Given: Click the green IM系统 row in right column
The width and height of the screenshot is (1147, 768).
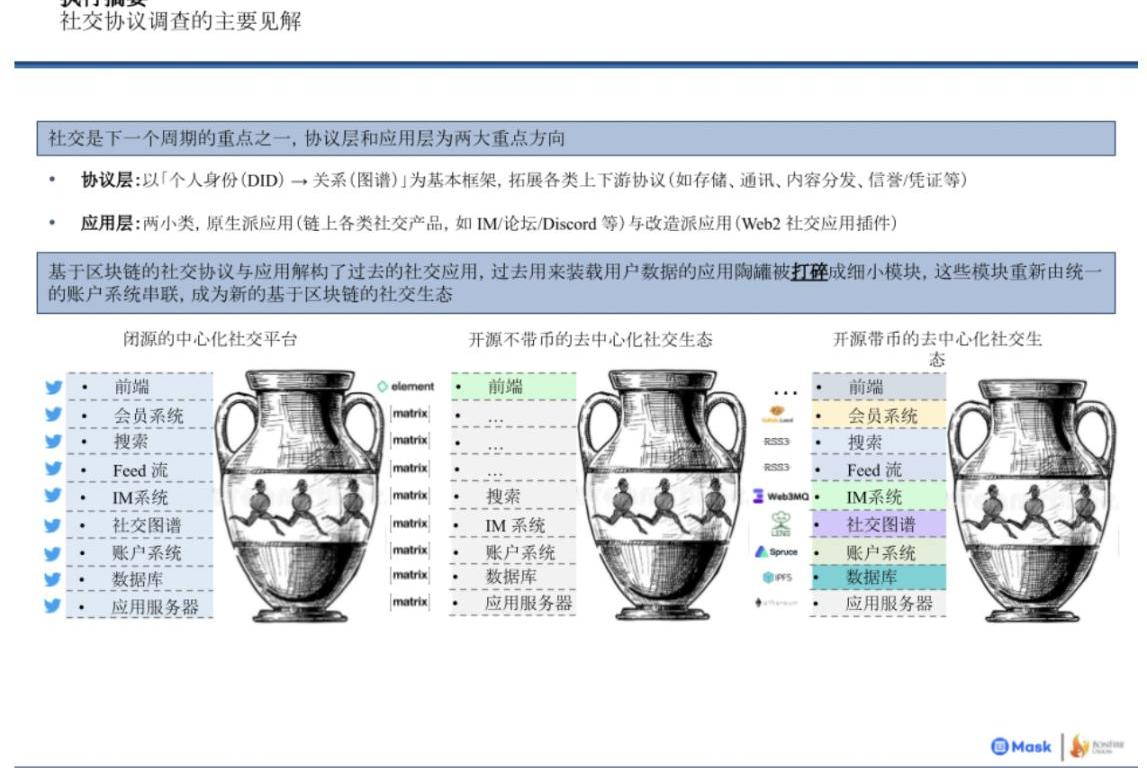Looking at the screenshot, I should pos(879,497).
